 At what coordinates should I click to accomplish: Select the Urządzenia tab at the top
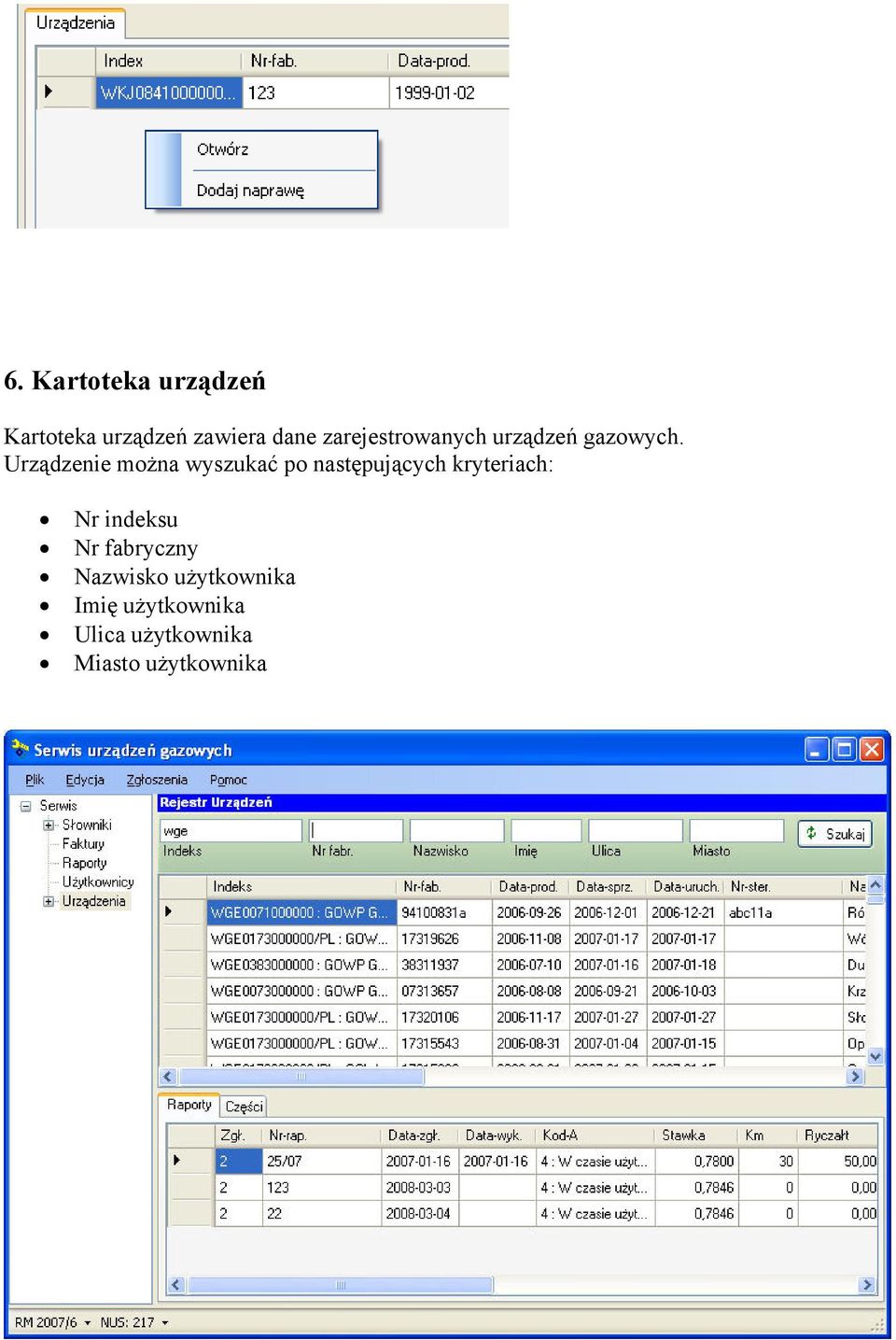76,23
